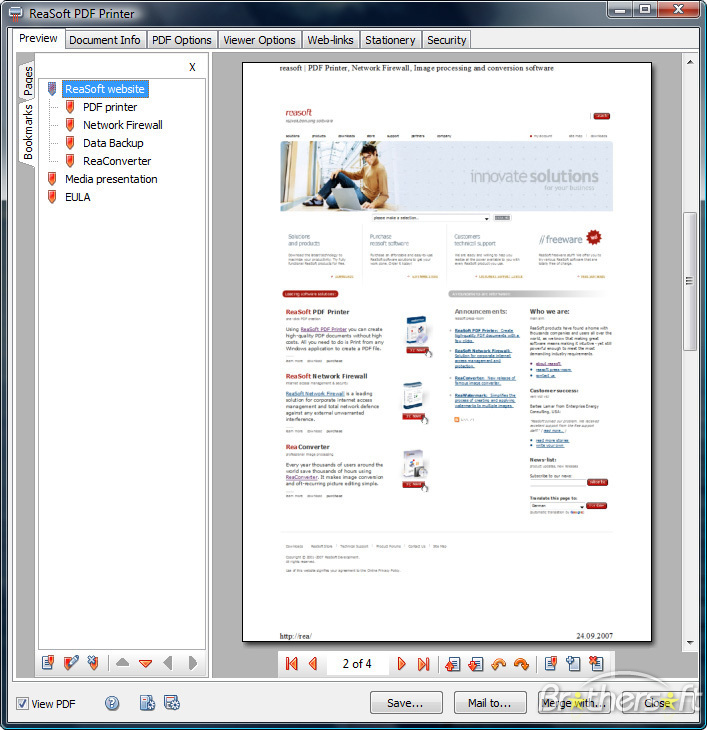Select the Data Backup bookmark

[113, 143]
